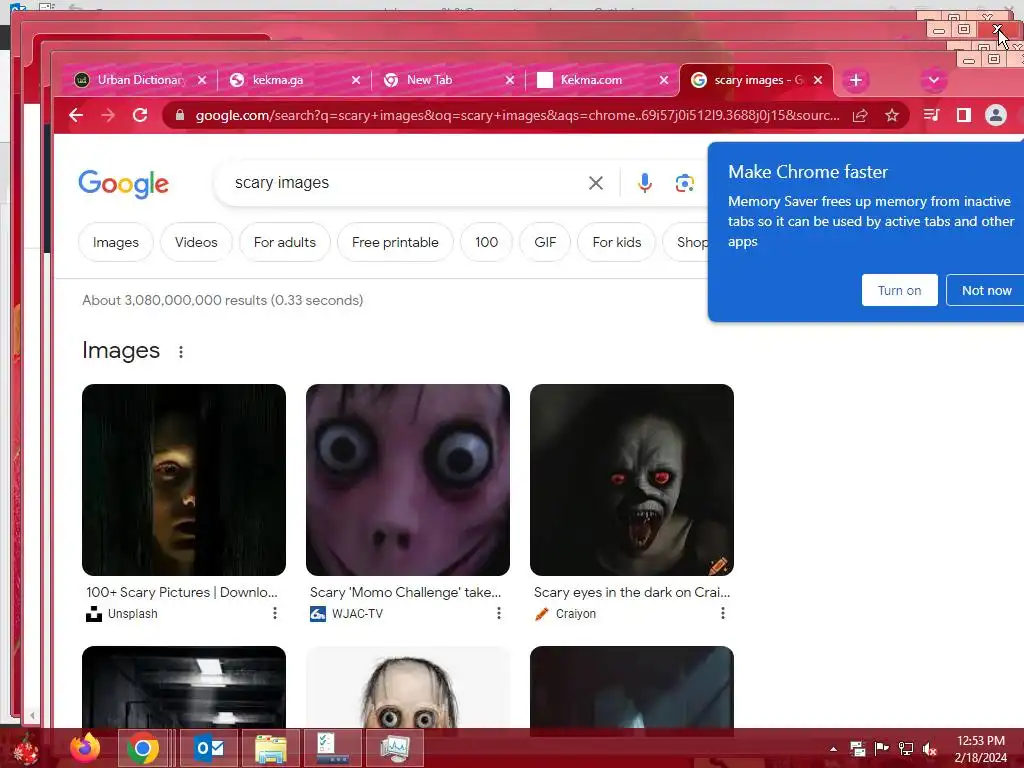Open Action Center flag tray icon
1024x768 pixels.
tap(881, 748)
